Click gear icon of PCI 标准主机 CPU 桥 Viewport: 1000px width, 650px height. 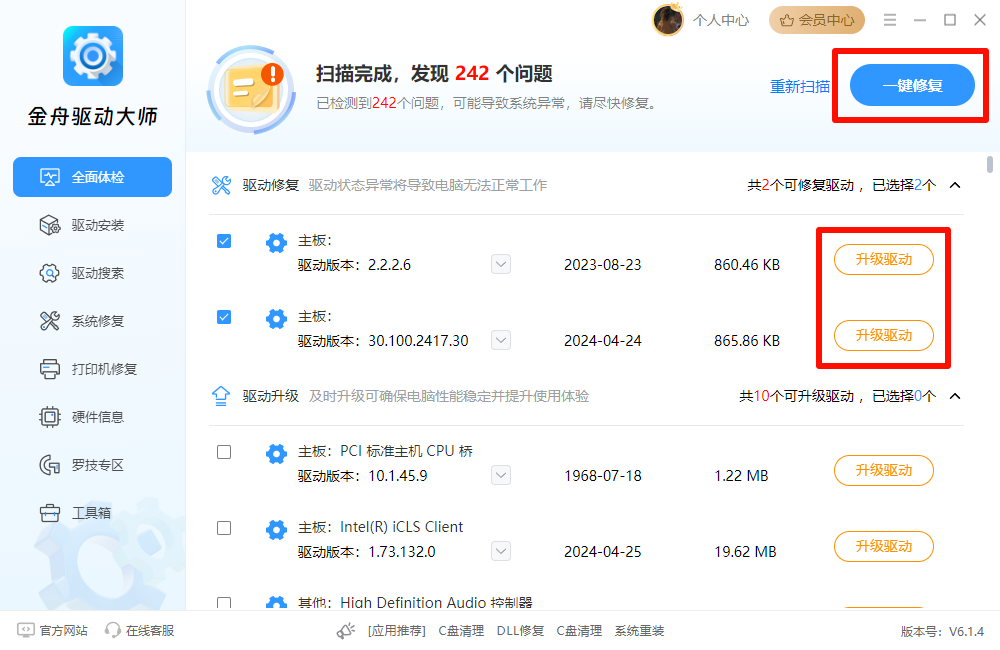click(276, 454)
